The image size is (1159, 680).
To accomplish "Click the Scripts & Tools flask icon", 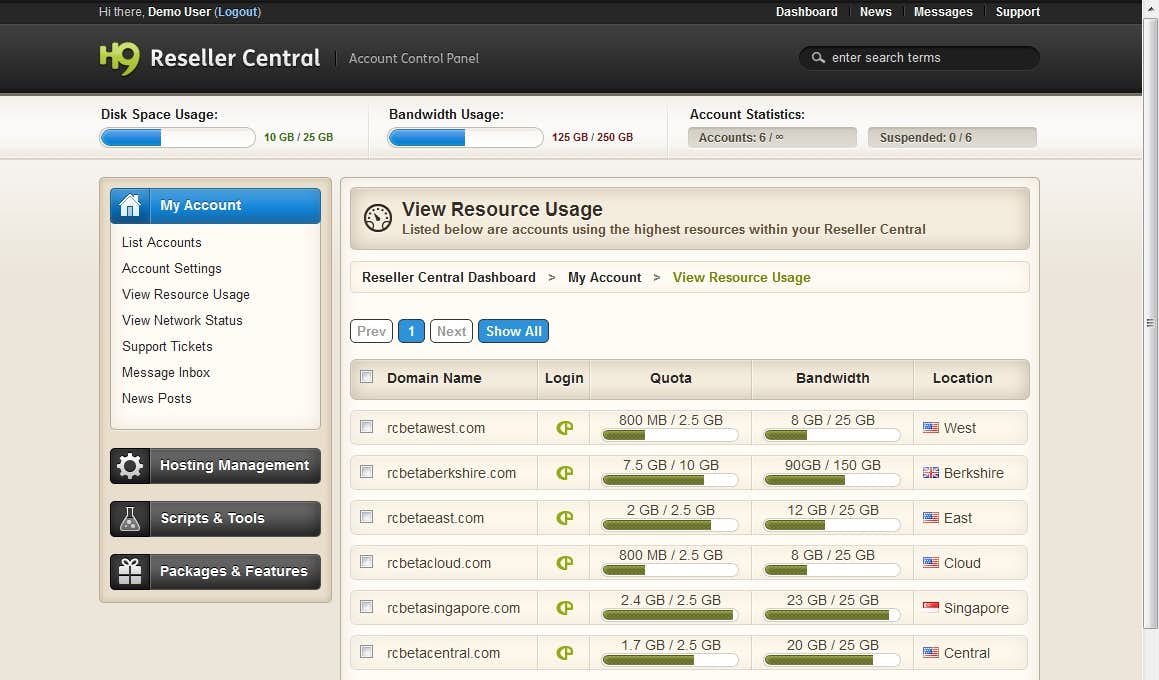I will pos(130,519).
